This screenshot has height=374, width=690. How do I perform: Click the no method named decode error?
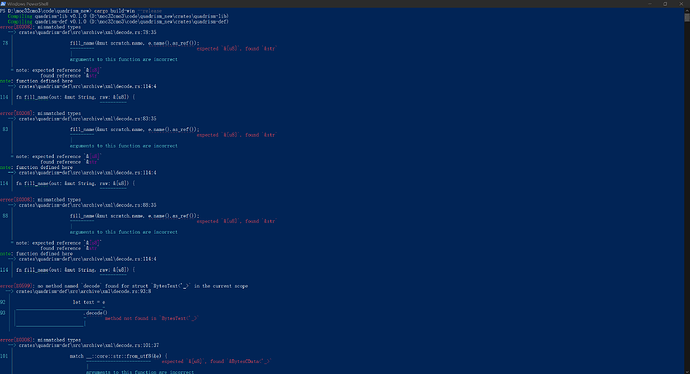(x=124, y=286)
